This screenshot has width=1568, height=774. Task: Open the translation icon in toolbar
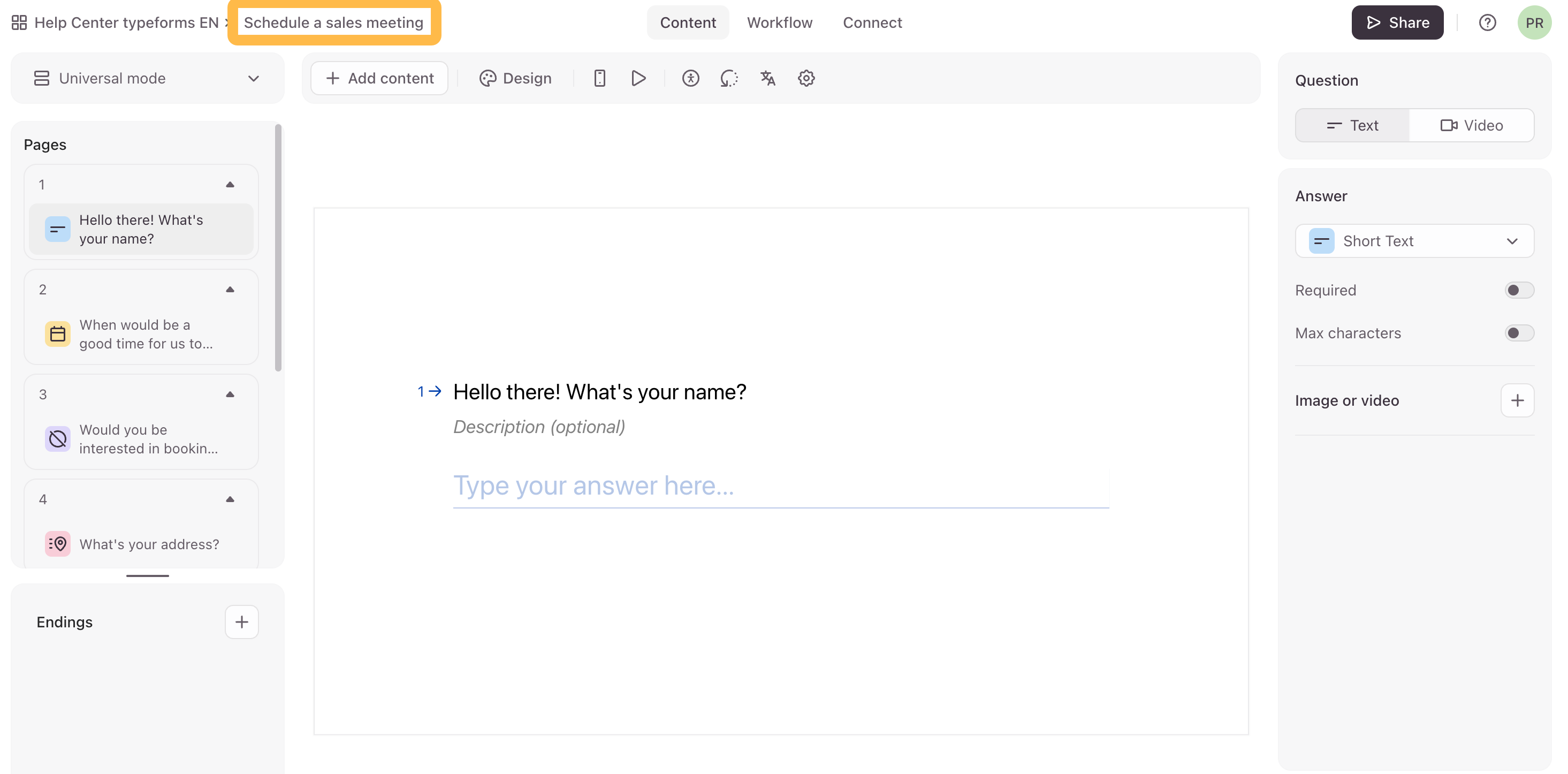click(x=767, y=78)
